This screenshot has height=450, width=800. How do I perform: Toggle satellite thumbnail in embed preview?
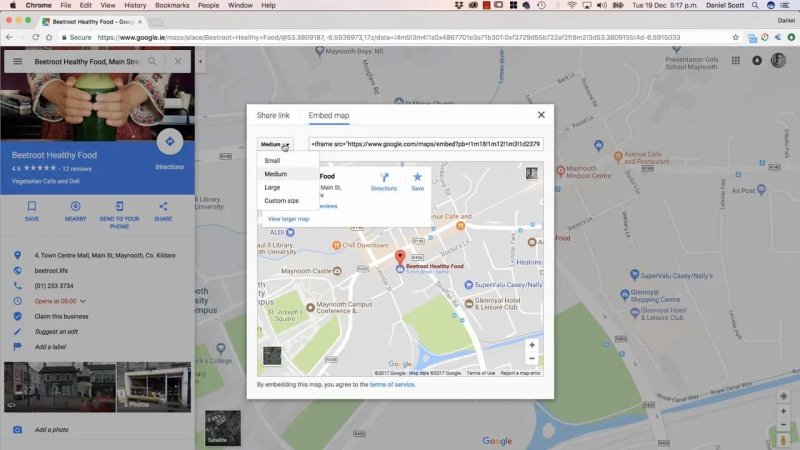click(x=272, y=356)
